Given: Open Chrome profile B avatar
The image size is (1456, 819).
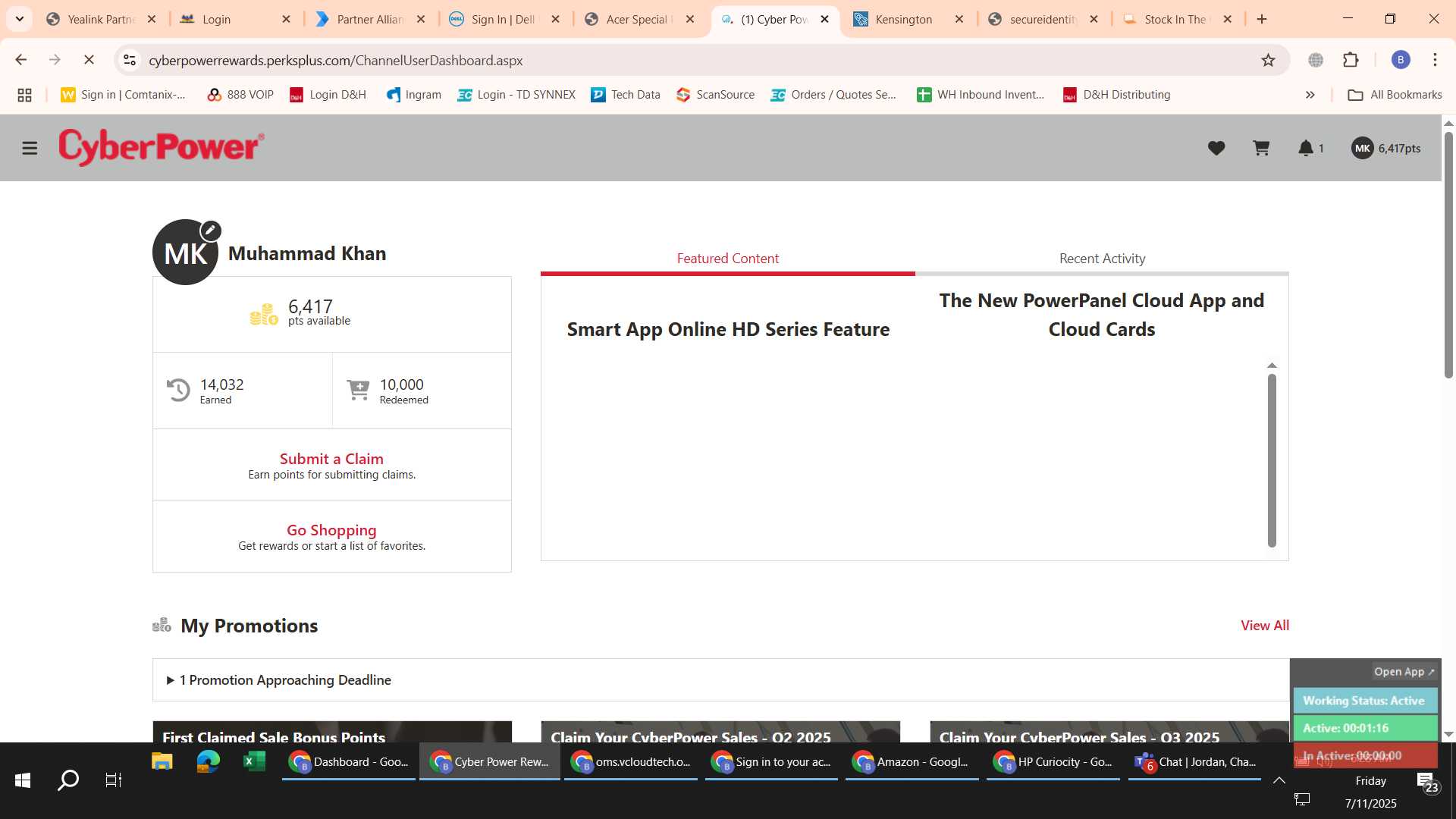Looking at the screenshot, I should pos(1401,60).
